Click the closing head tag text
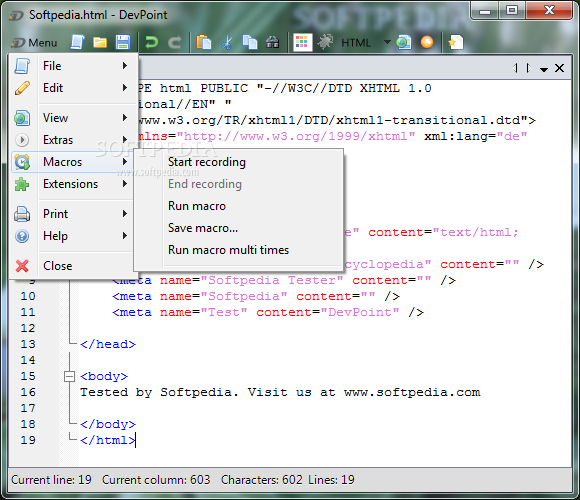This screenshot has height=500, width=580. point(108,344)
